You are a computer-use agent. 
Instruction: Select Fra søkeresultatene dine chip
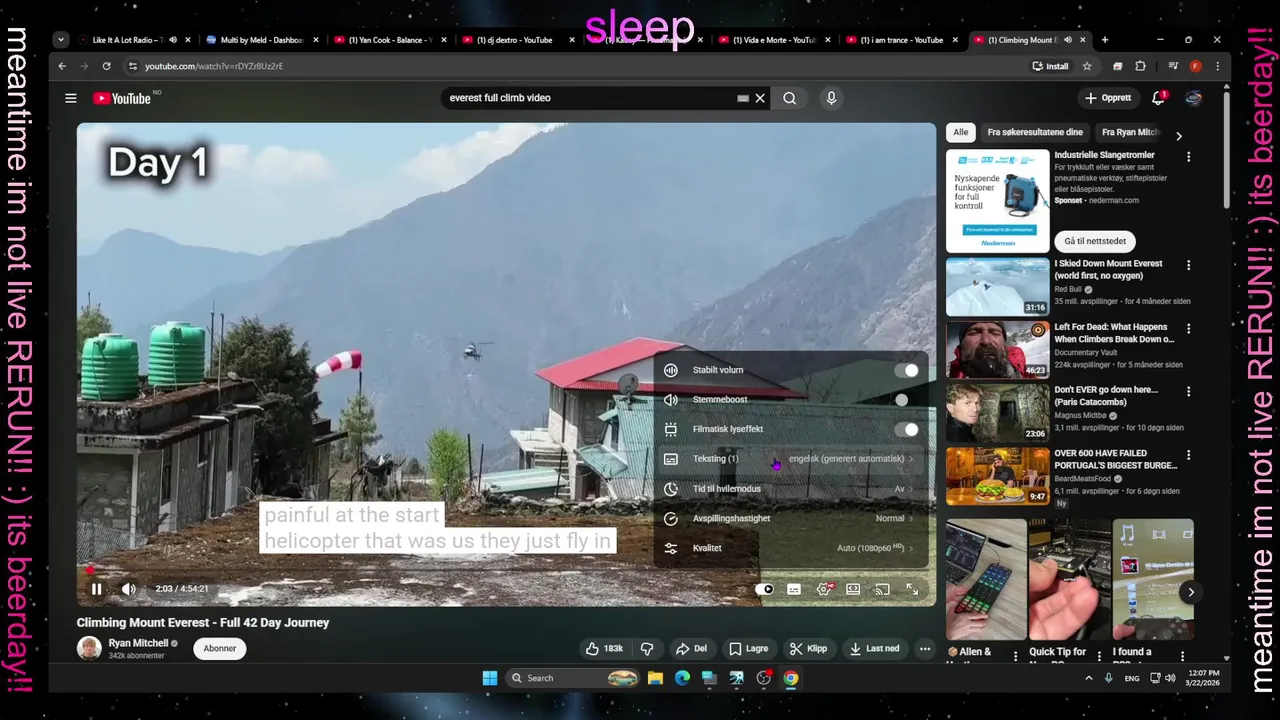(x=1035, y=132)
